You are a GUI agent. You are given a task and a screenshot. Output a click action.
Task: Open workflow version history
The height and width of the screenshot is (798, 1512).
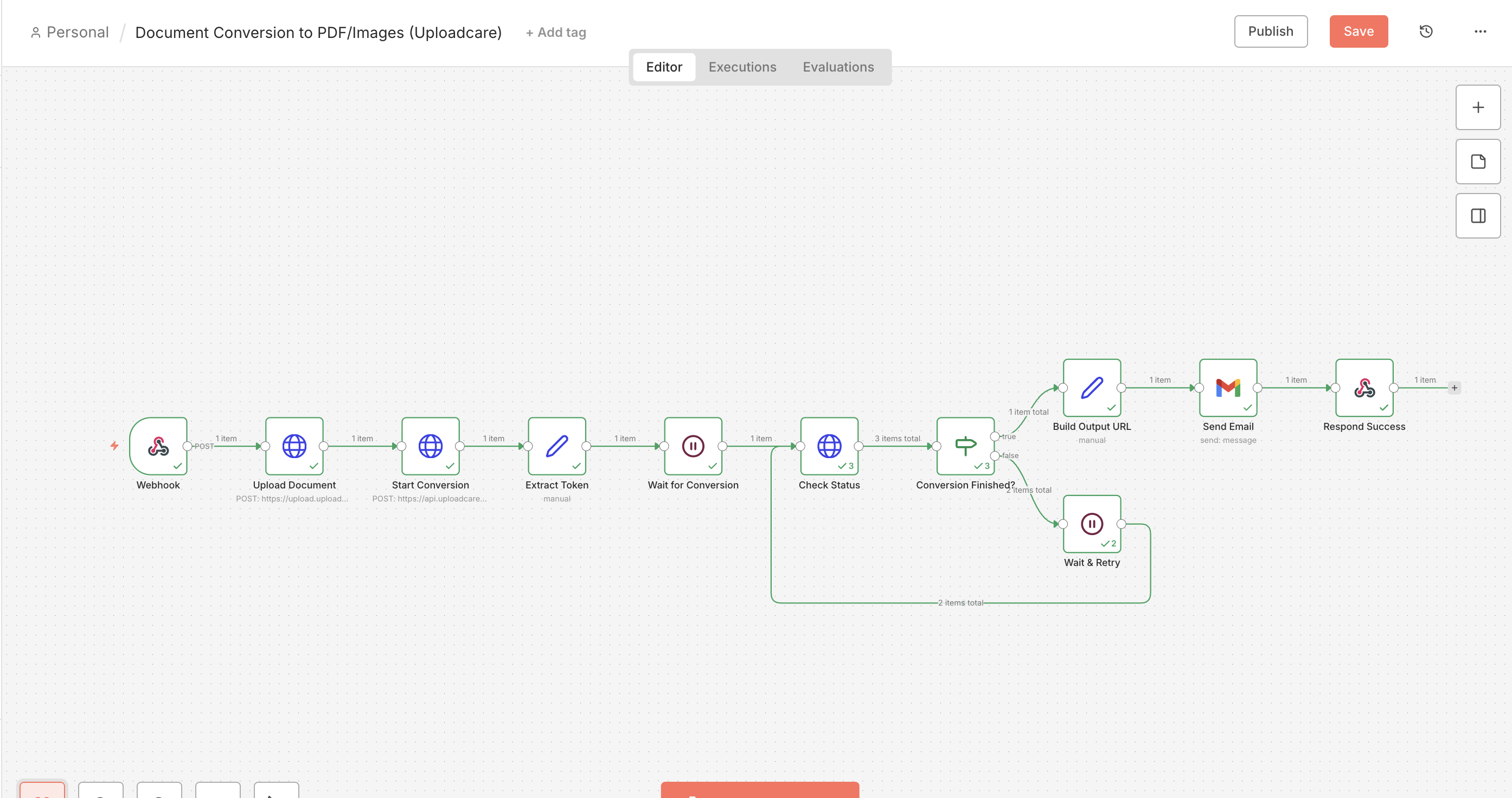(x=1426, y=31)
